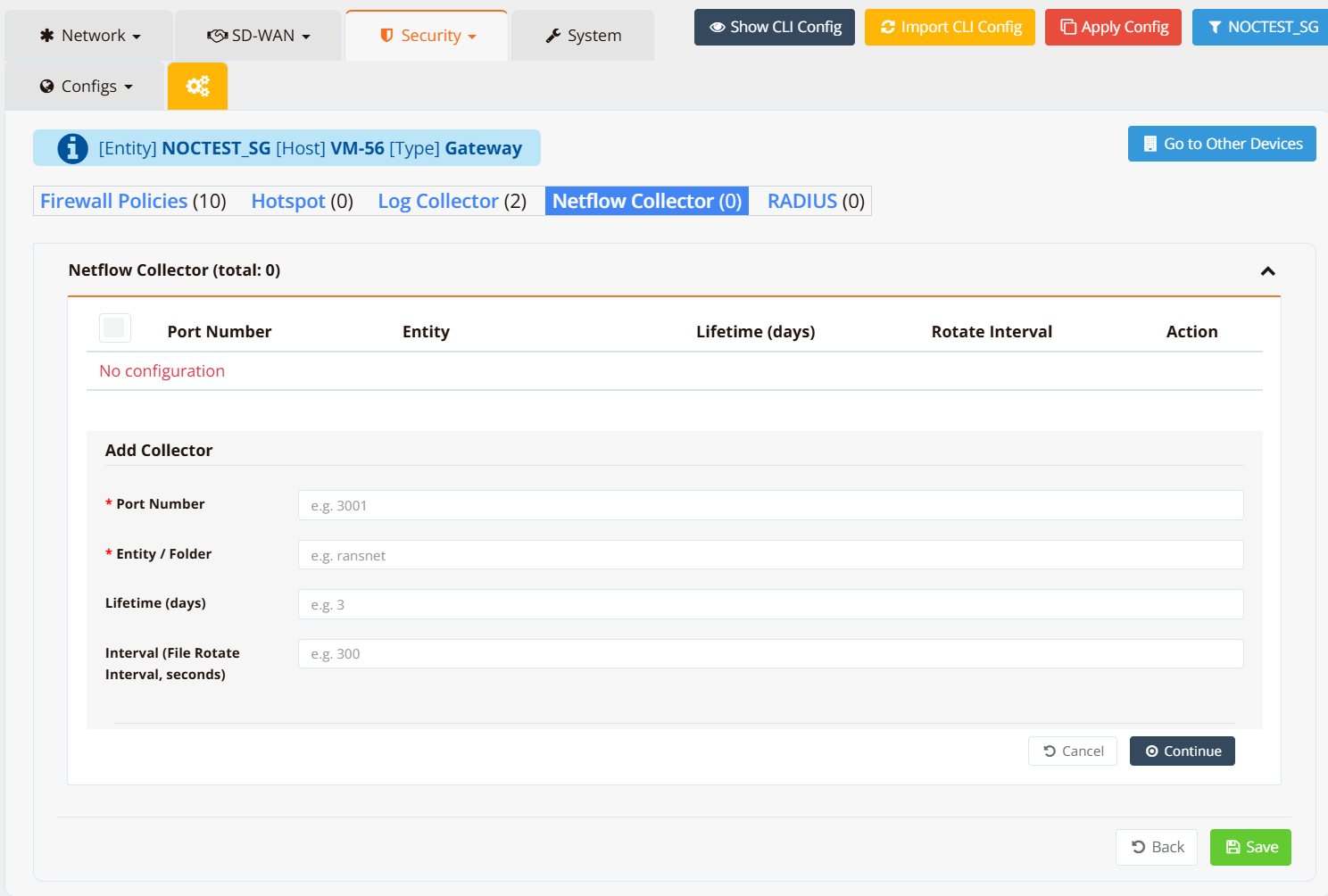Click Import CLI Config refresh button

coord(950,27)
